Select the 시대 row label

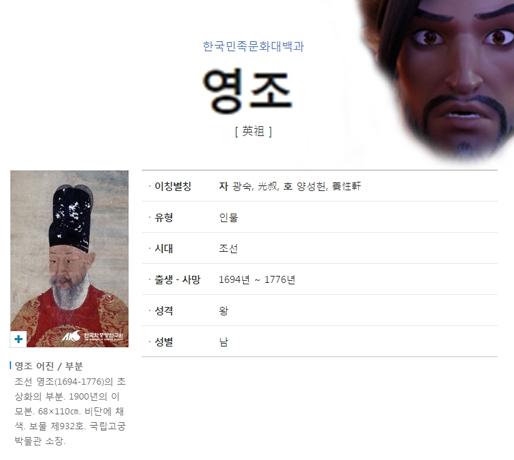pos(163,248)
